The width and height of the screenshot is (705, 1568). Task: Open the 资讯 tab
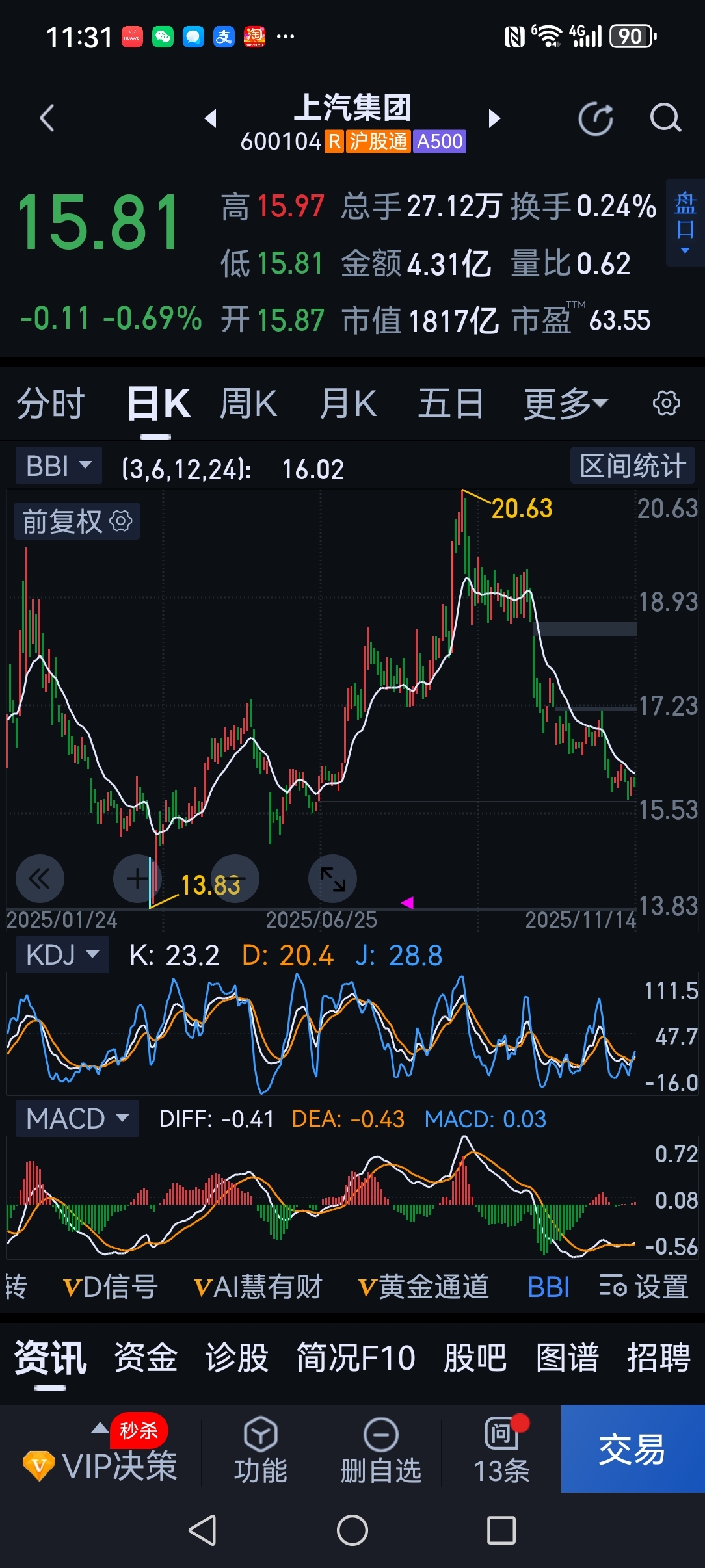click(x=50, y=1357)
